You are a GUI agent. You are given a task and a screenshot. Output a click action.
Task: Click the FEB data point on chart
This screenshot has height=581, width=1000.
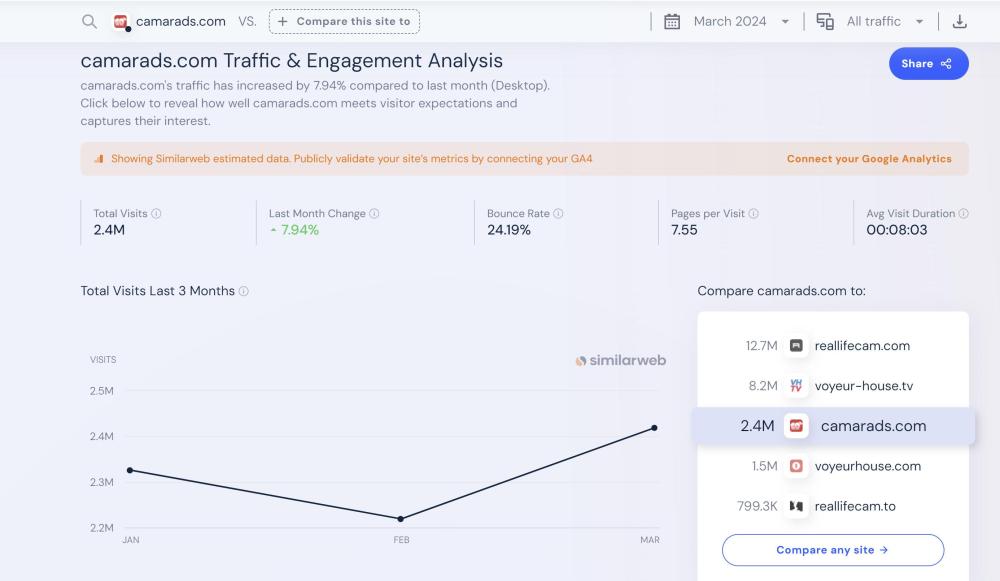pyautogui.click(x=401, y=518)
